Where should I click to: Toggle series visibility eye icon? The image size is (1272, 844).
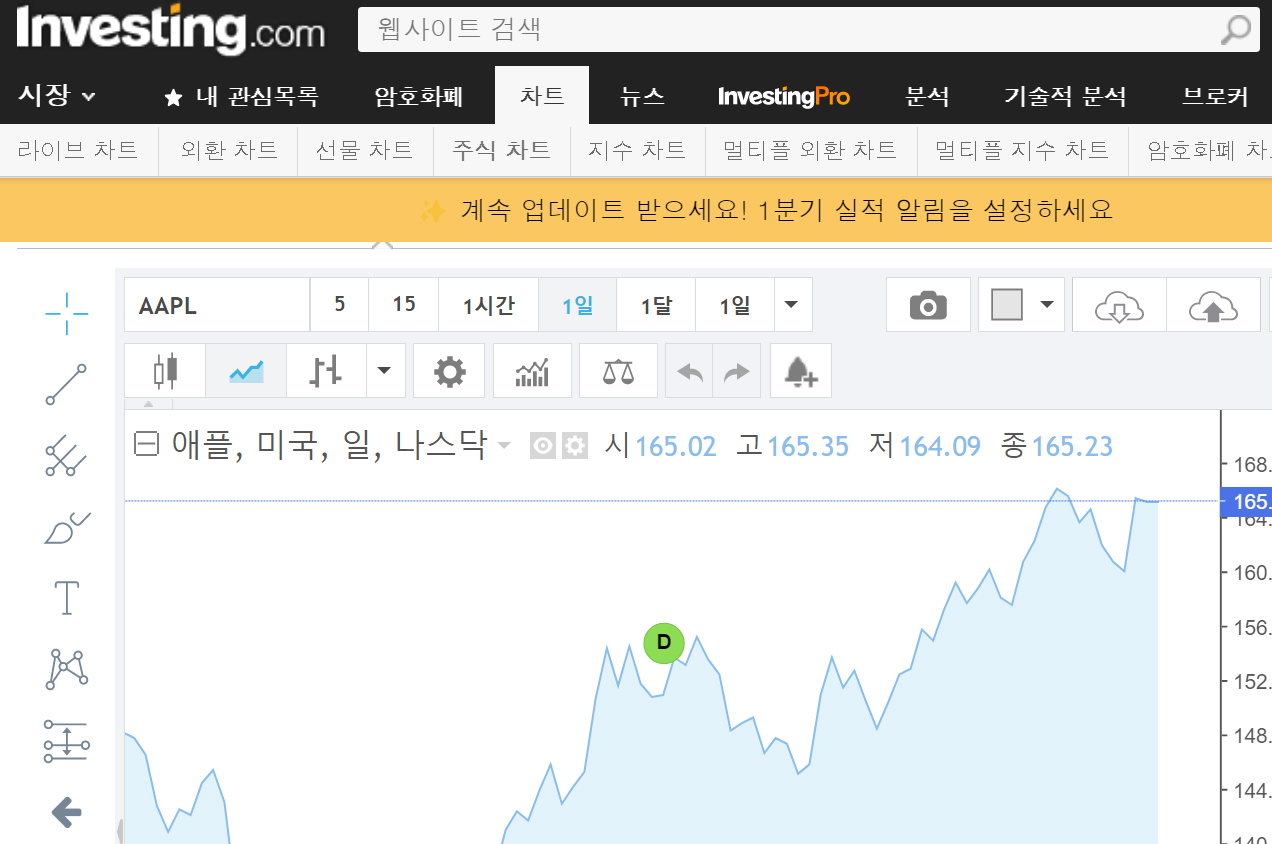(x=542, y=446)
